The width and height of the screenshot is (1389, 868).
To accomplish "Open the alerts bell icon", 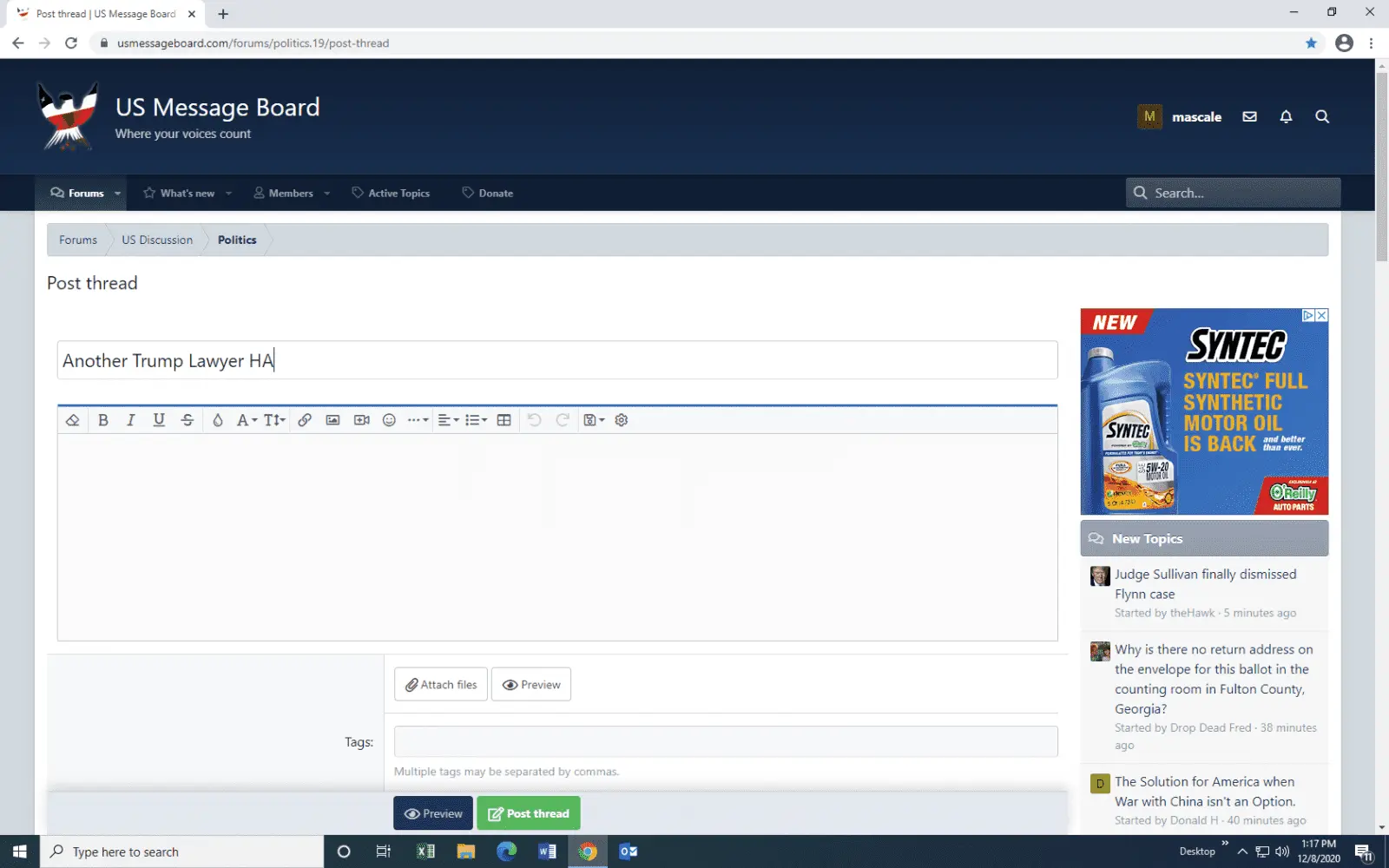I will pyautogui.click(x=1286, y=116).
